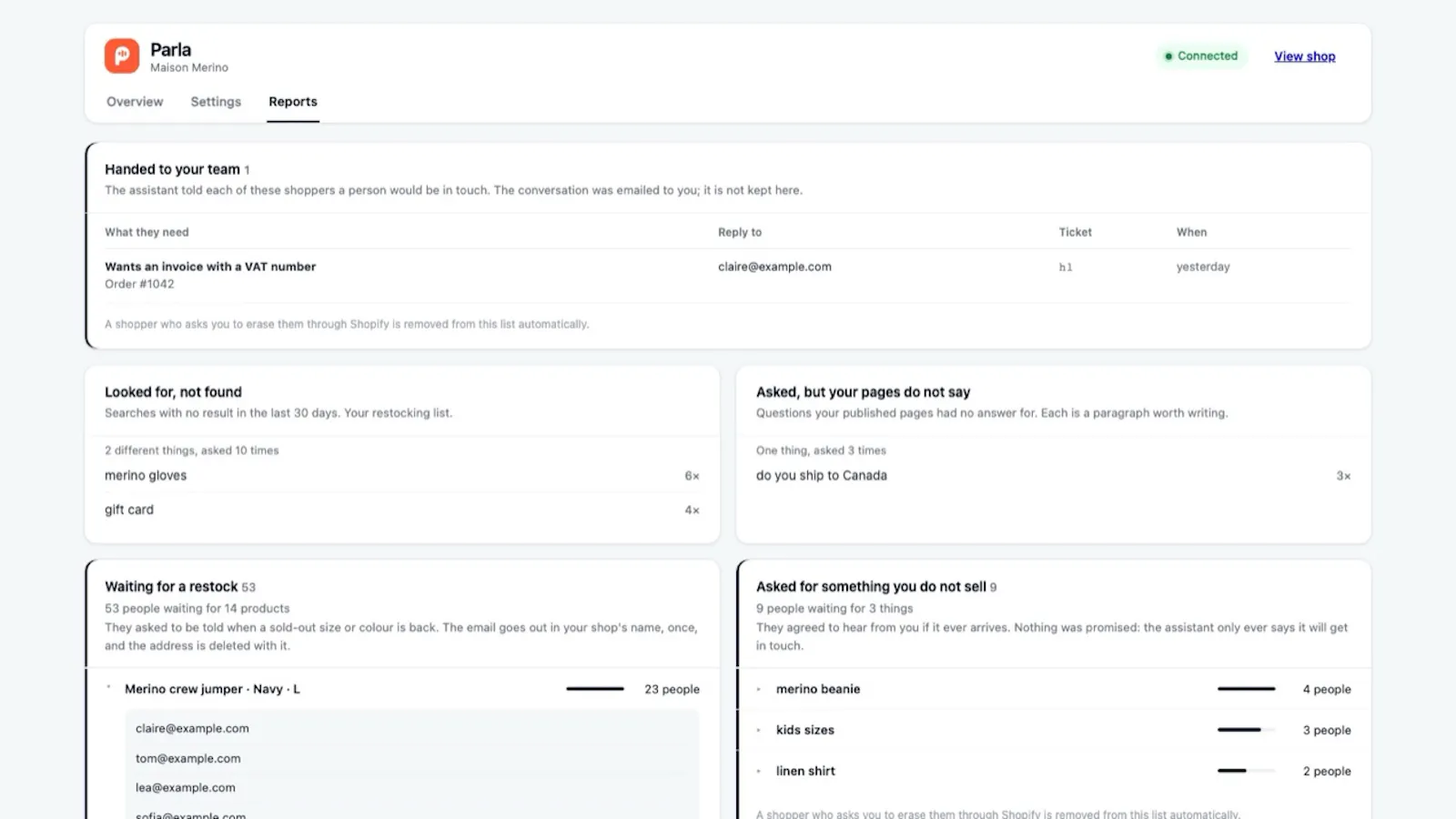Expand the linen shirt row
This screenshot has height=819, width=1456.
click(1054, 771)
